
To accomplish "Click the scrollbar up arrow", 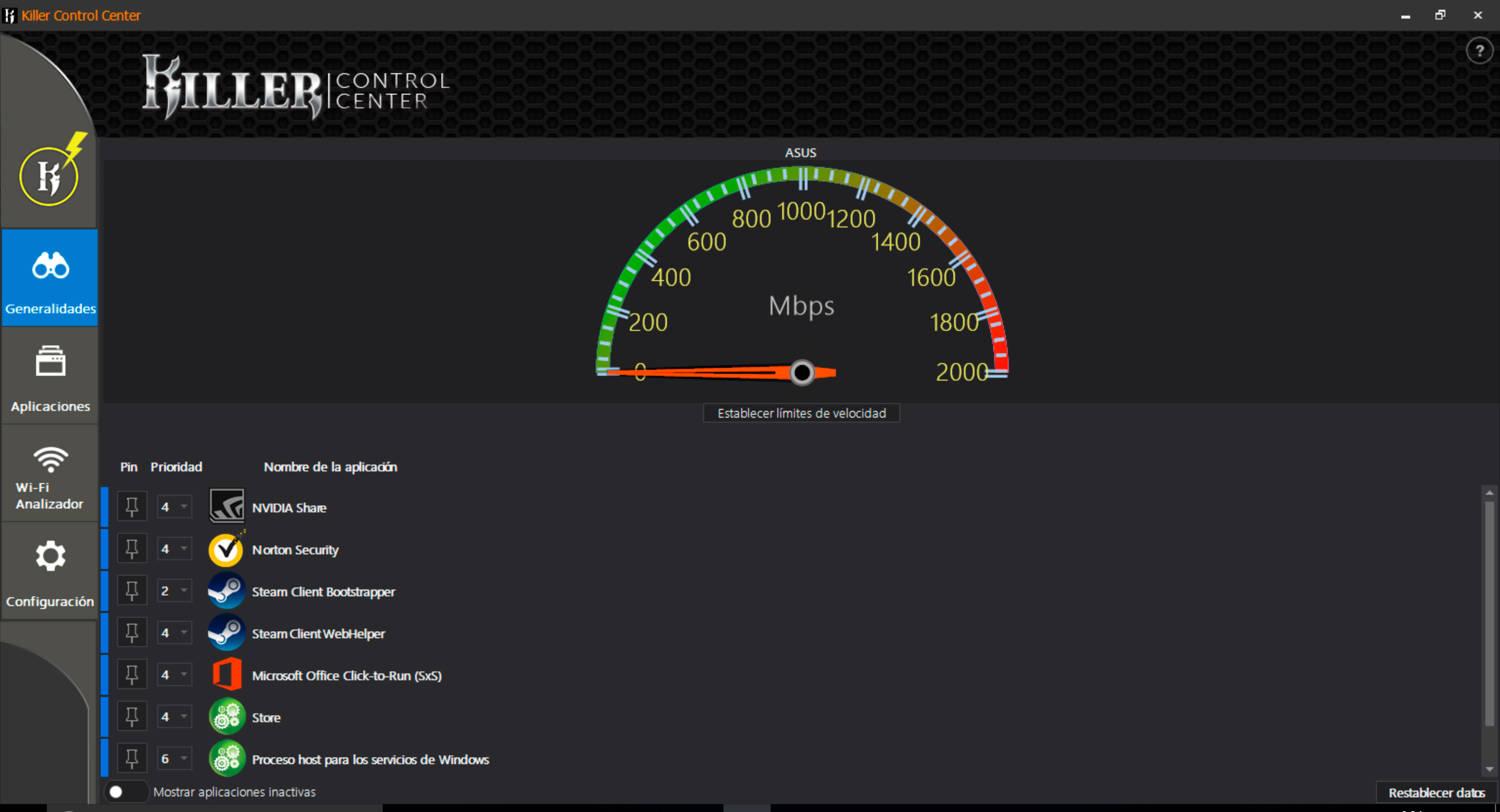I will 1489,492.
